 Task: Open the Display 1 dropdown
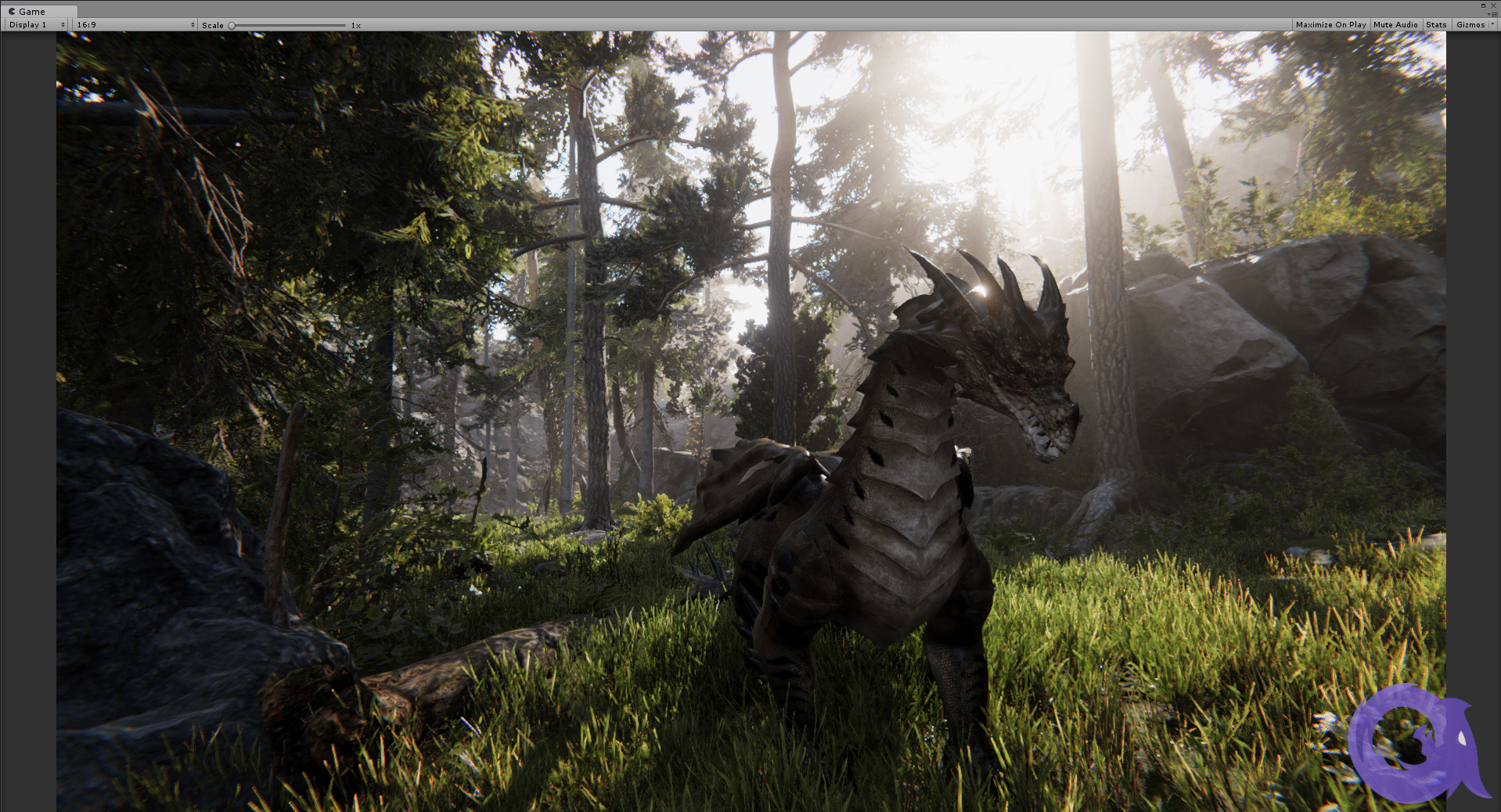tap(37, 25)
